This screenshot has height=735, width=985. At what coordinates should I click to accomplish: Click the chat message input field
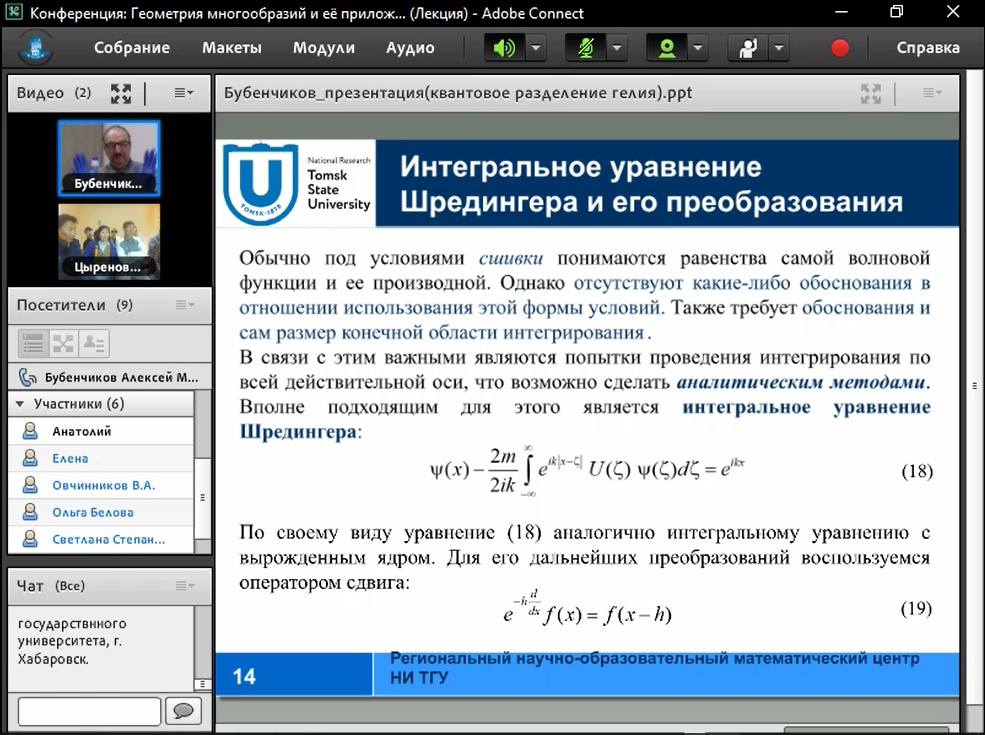tap(89, 711)
